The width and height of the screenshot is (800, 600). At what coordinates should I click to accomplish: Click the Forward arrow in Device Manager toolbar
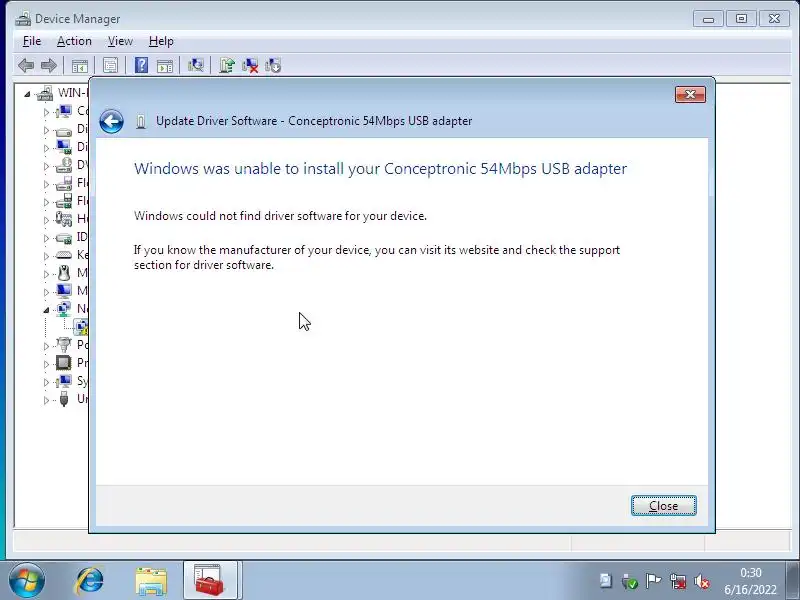(49, 65)
